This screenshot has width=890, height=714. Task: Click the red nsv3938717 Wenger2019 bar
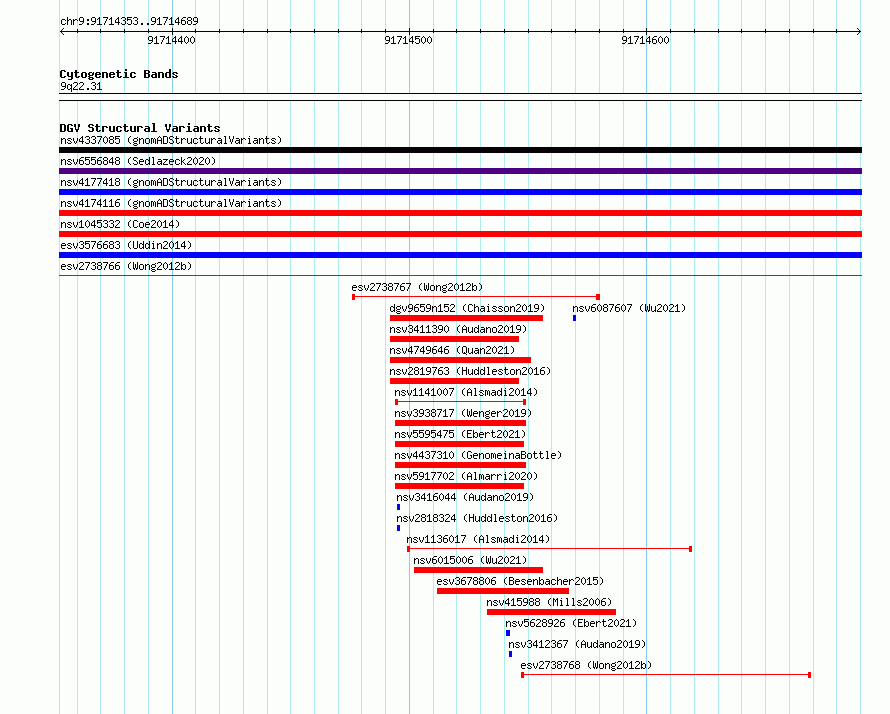pos(460,423)
